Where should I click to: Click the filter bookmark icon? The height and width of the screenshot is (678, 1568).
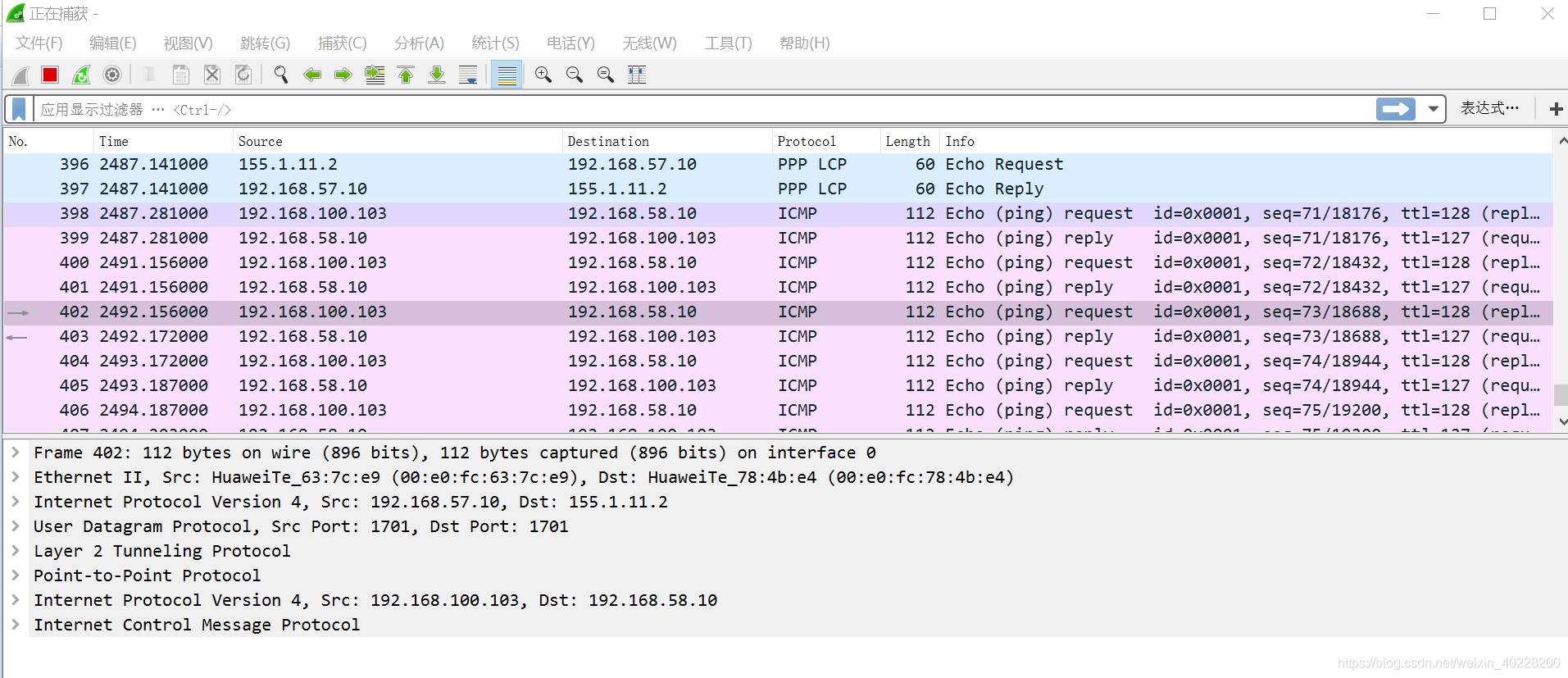point(19,109)
